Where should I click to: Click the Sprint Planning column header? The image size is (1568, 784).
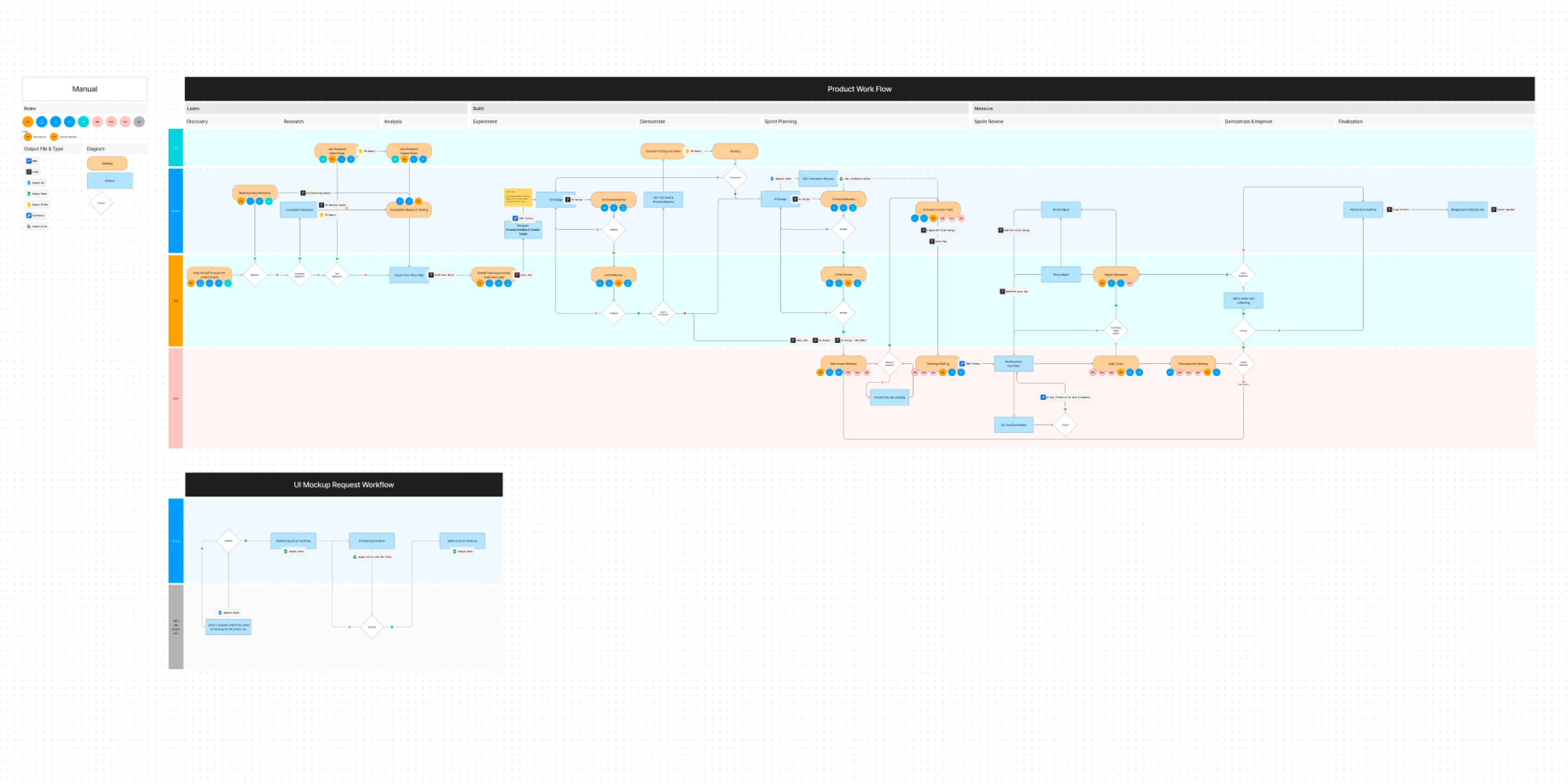click(781, 122)
